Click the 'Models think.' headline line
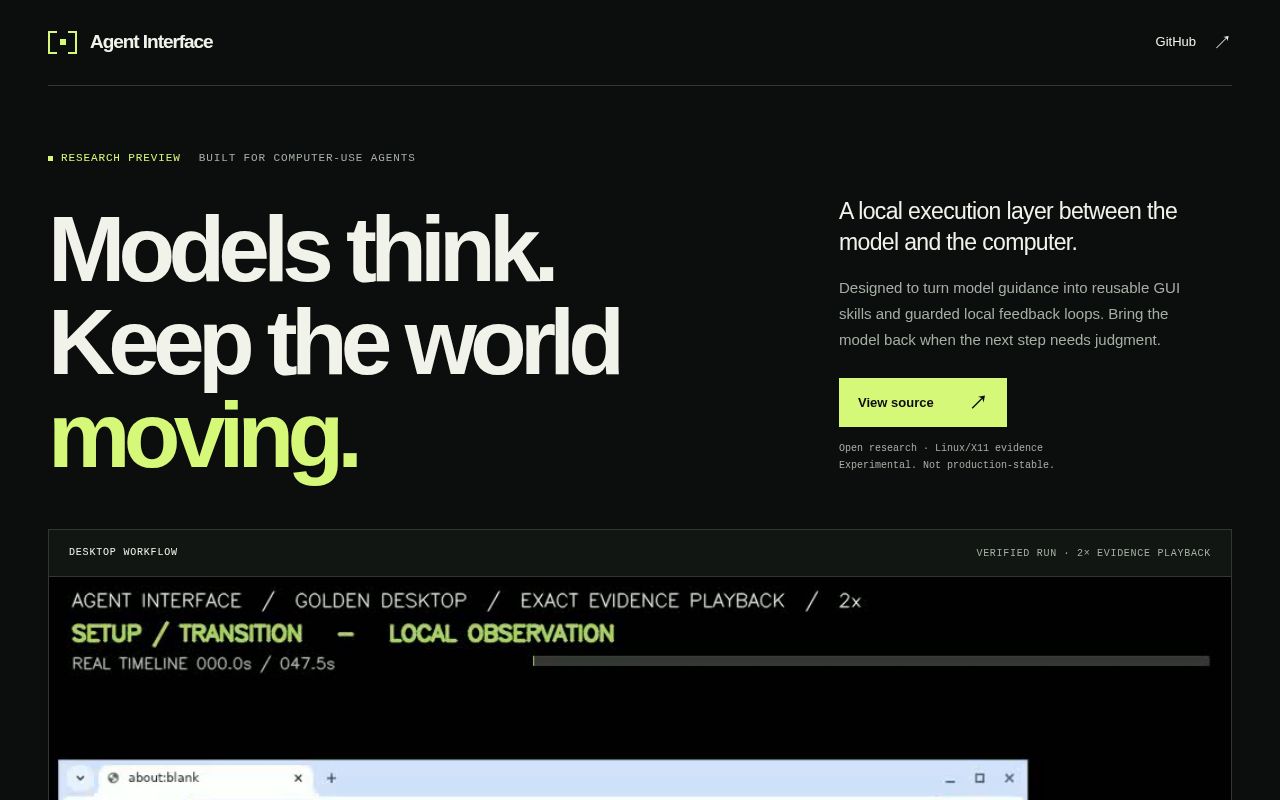This screenshot has height=800, width=1280. tap(301, 249)
